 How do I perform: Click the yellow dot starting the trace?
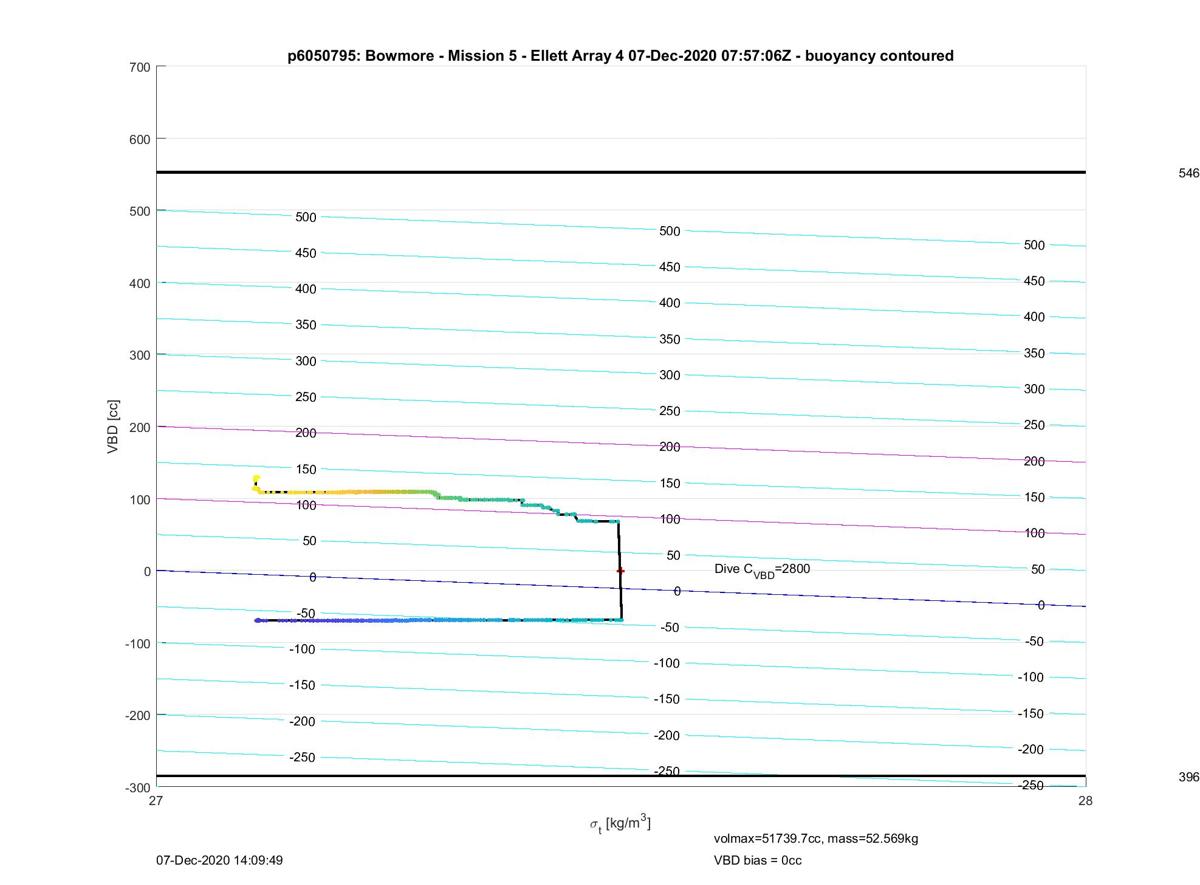click(256, 479)
